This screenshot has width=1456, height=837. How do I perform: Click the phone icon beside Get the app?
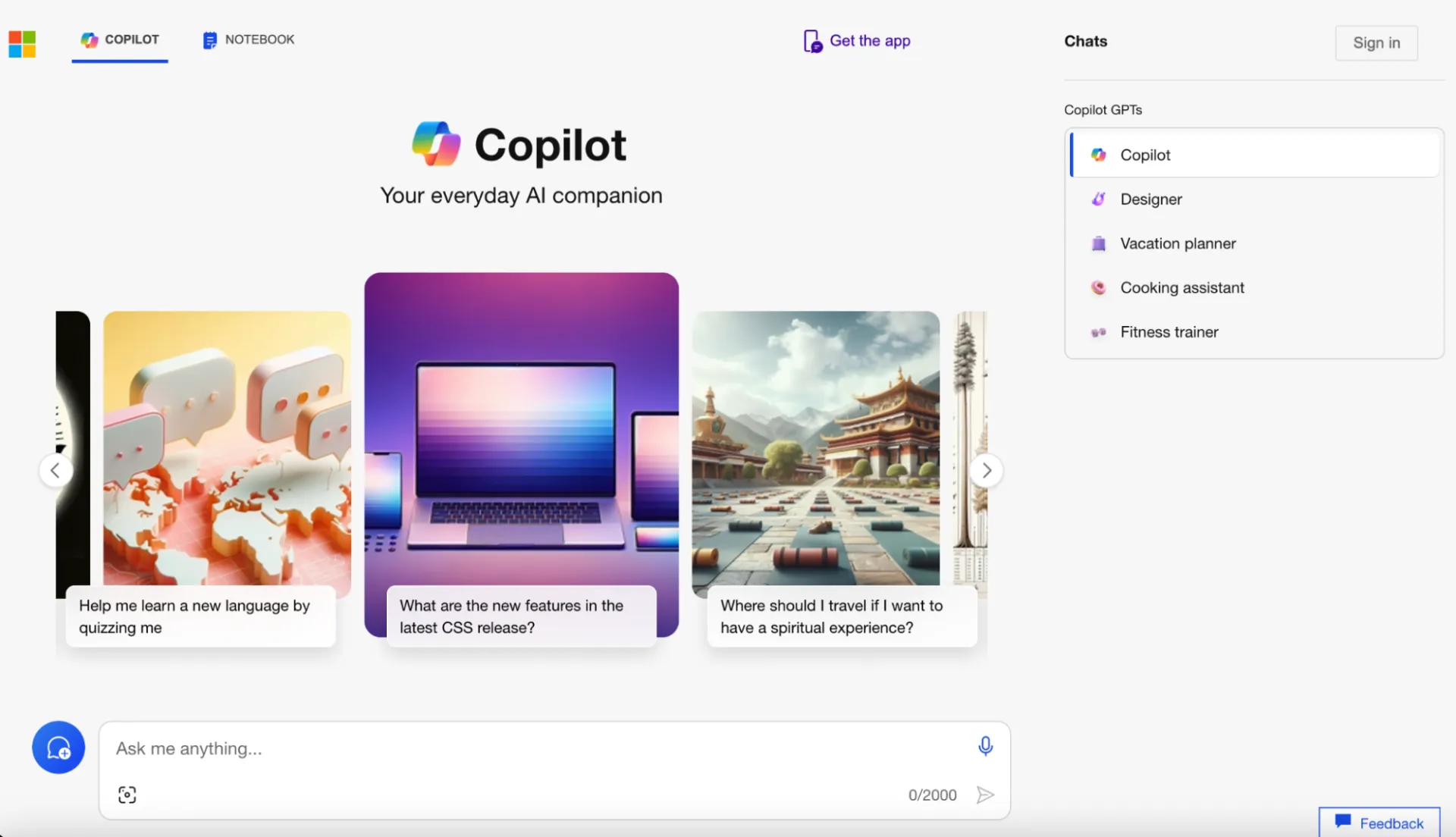tap(812, 41)
